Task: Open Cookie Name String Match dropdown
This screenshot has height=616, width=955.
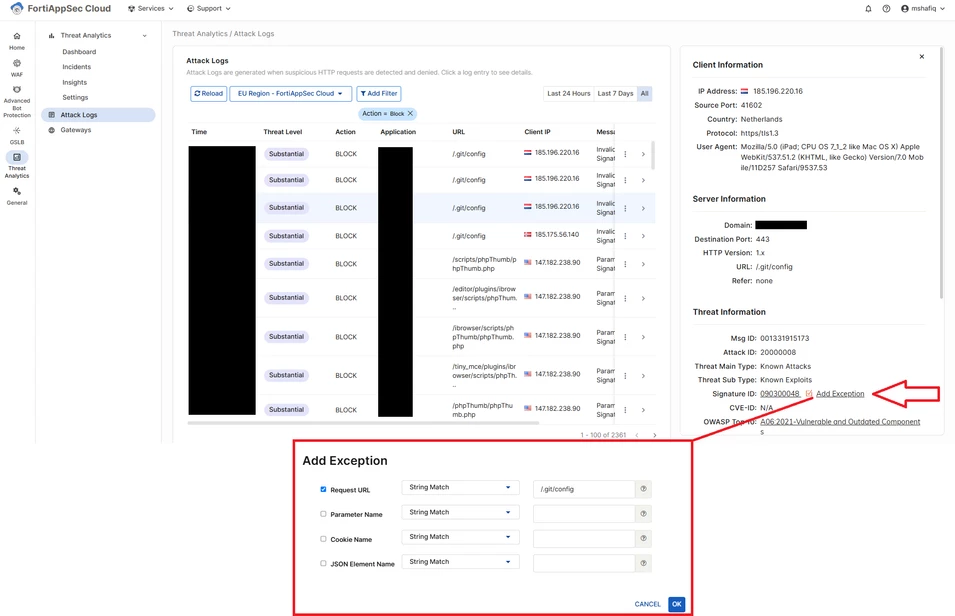Action: (x=460, y=537)
